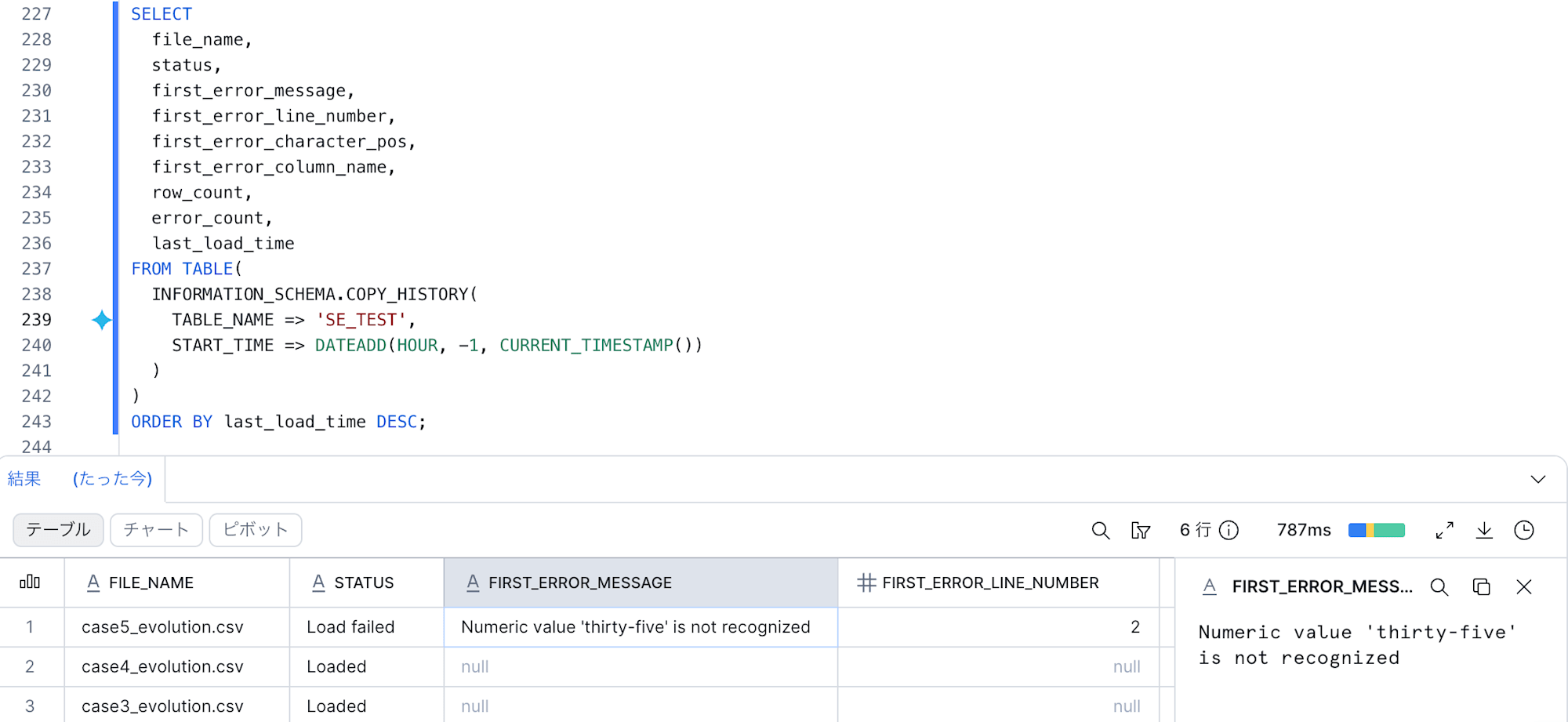Click the 6 行 row count label
The height and width of the screenshot is (722, 1568).
[x=1196, y=530]
